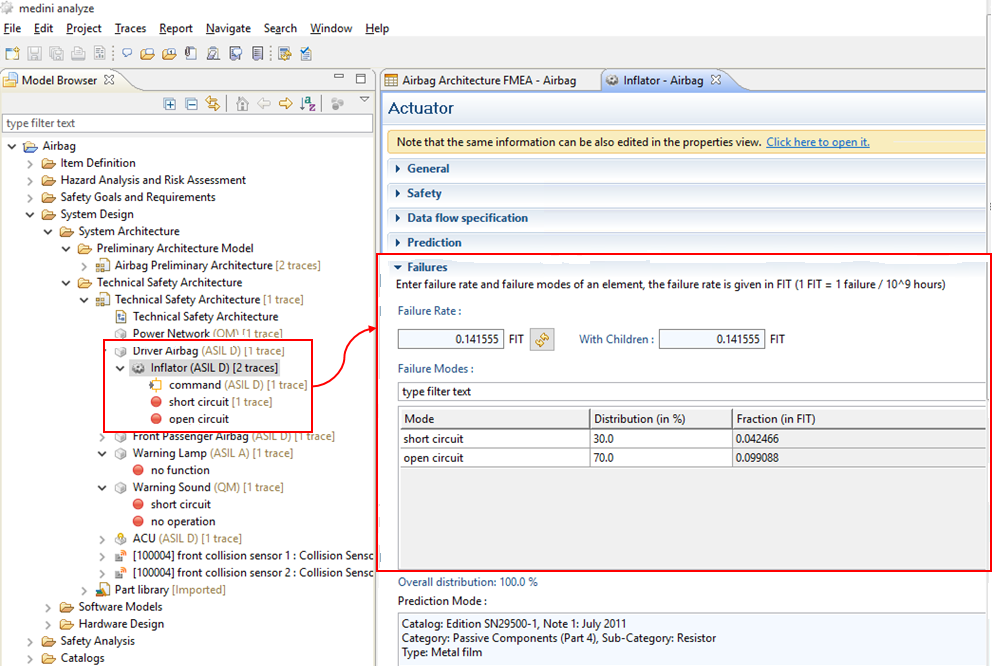992x666 pixels.
Task: Click the new project icon in toolbar
Action: point(12,54)
